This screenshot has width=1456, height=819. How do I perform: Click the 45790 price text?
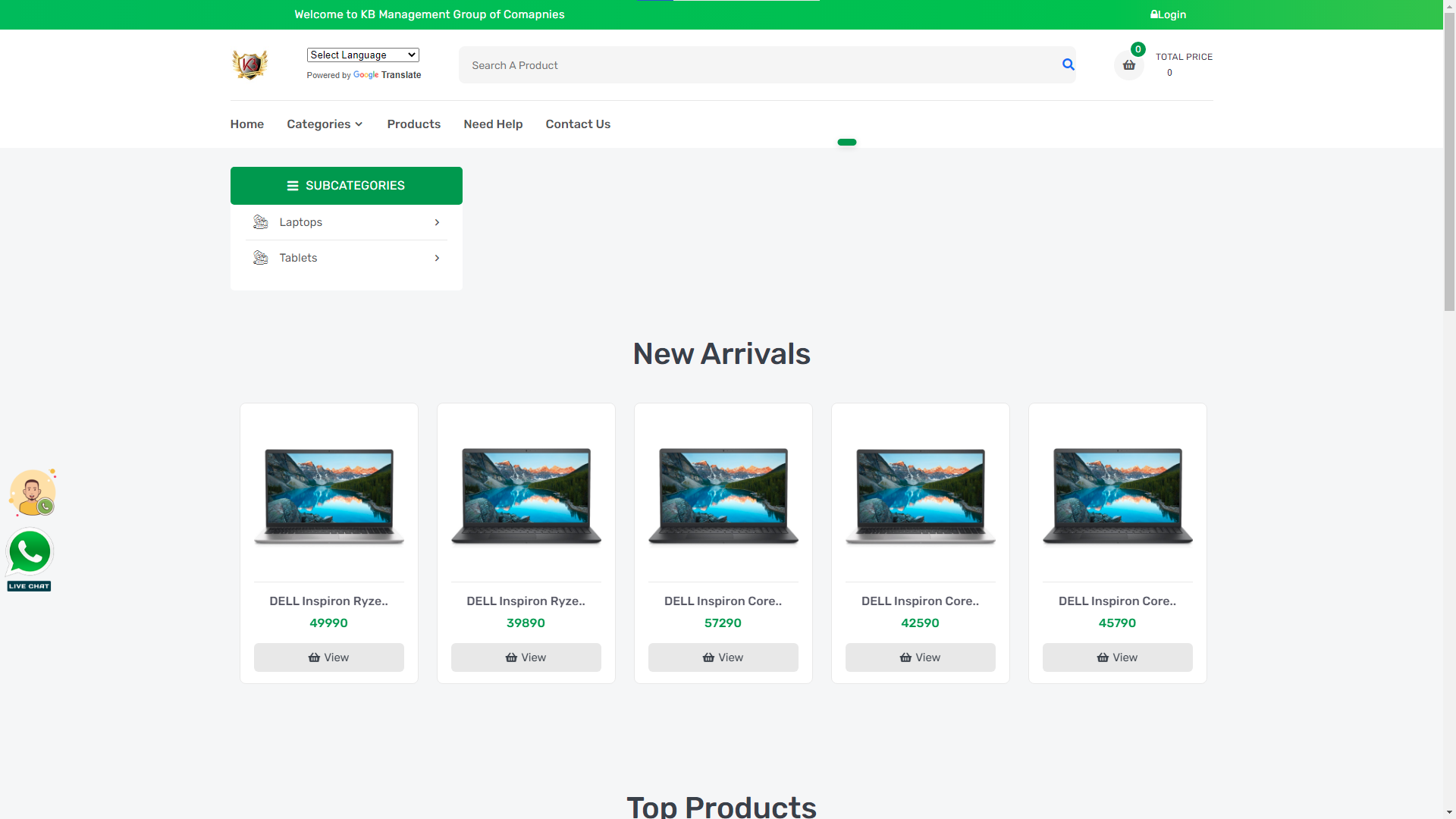(x=1117, y=623)
